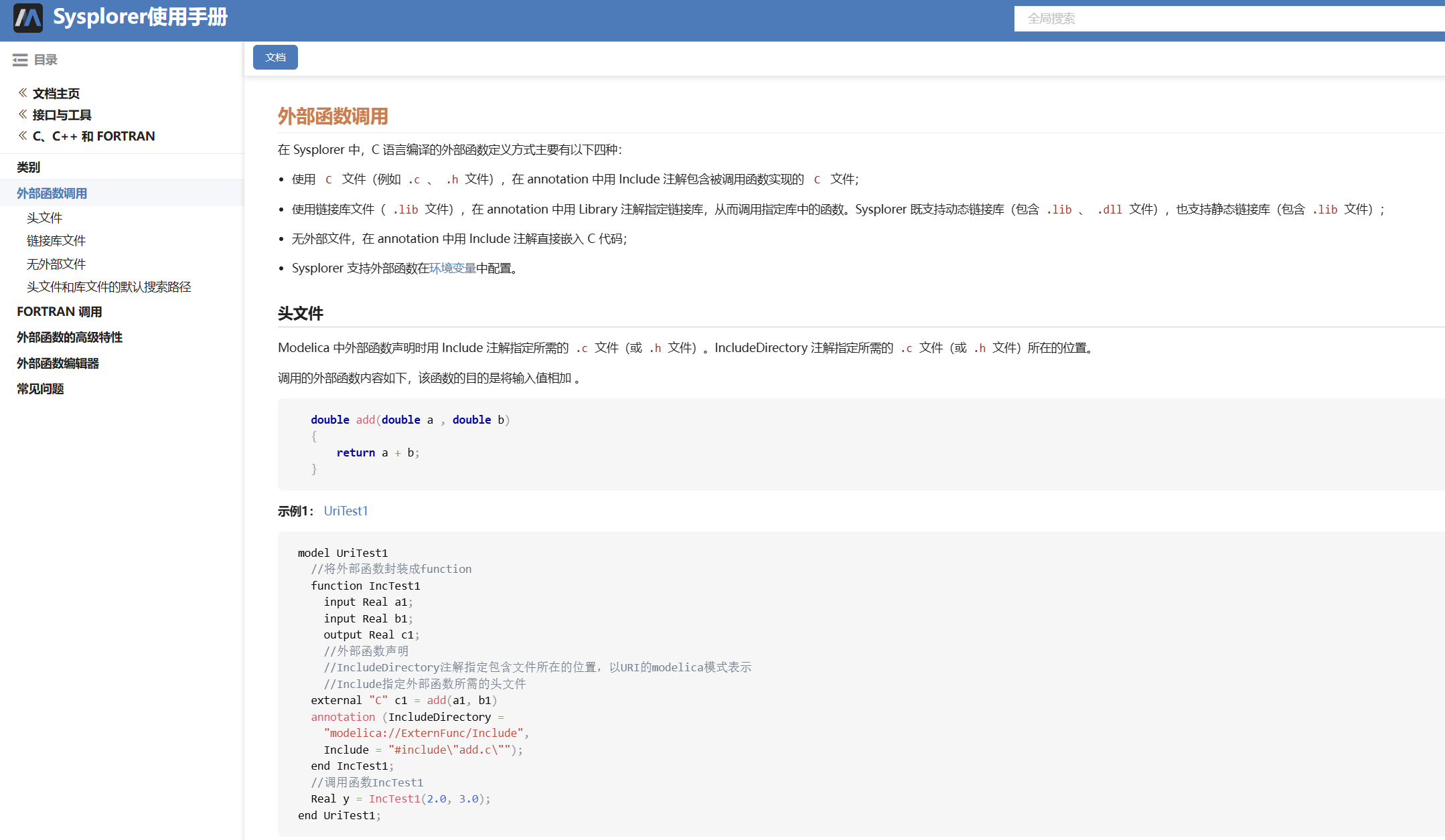
Task: Open 外部函数的高级特性 sidebar entry
Action: (70, 337)
